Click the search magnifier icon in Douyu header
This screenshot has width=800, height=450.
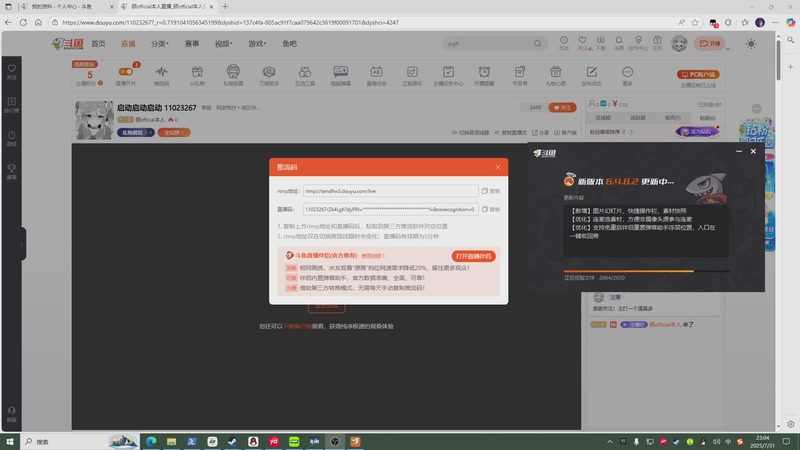pos(537,43)
